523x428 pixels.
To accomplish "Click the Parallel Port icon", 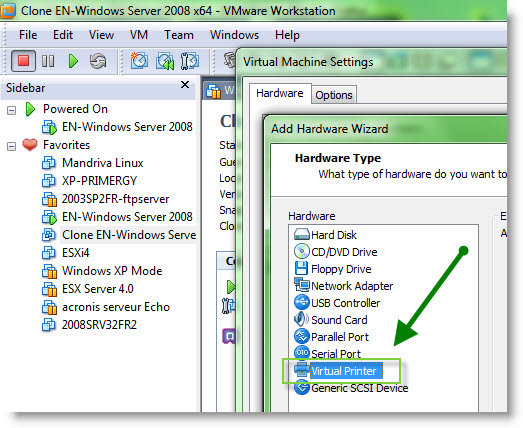I will point(302,336).
